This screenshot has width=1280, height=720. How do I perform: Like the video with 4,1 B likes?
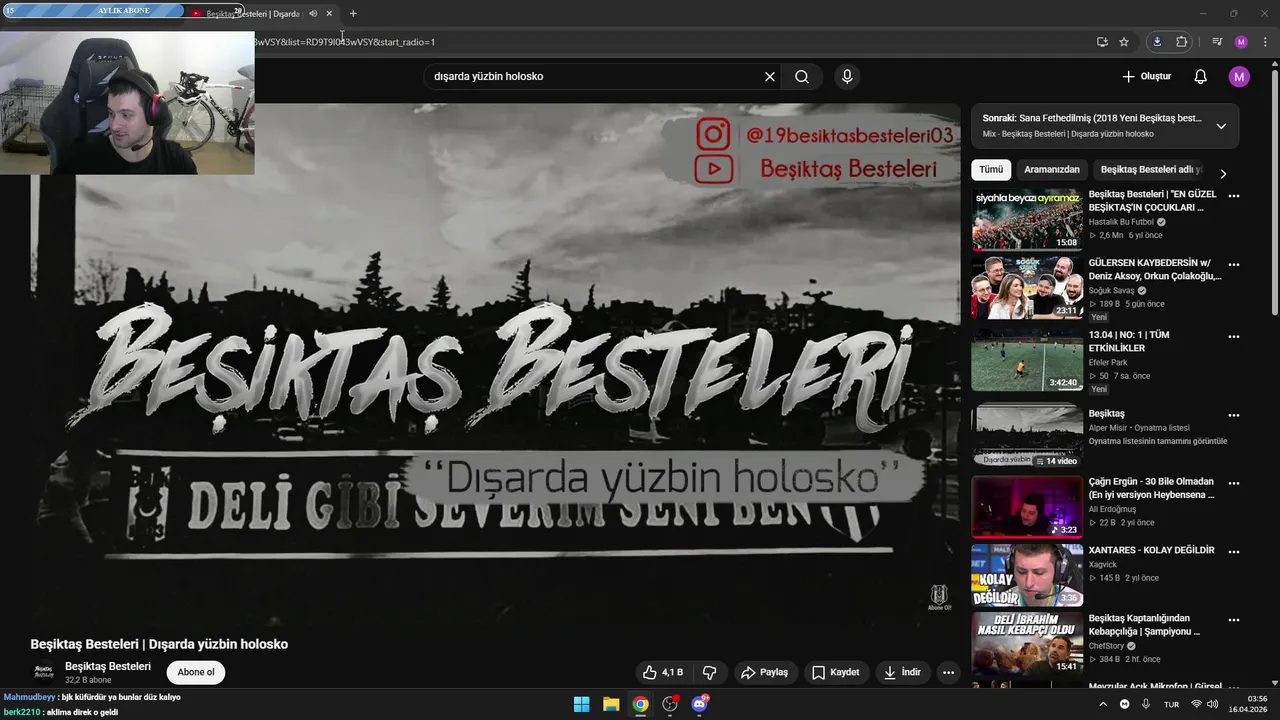pos(663,672)
